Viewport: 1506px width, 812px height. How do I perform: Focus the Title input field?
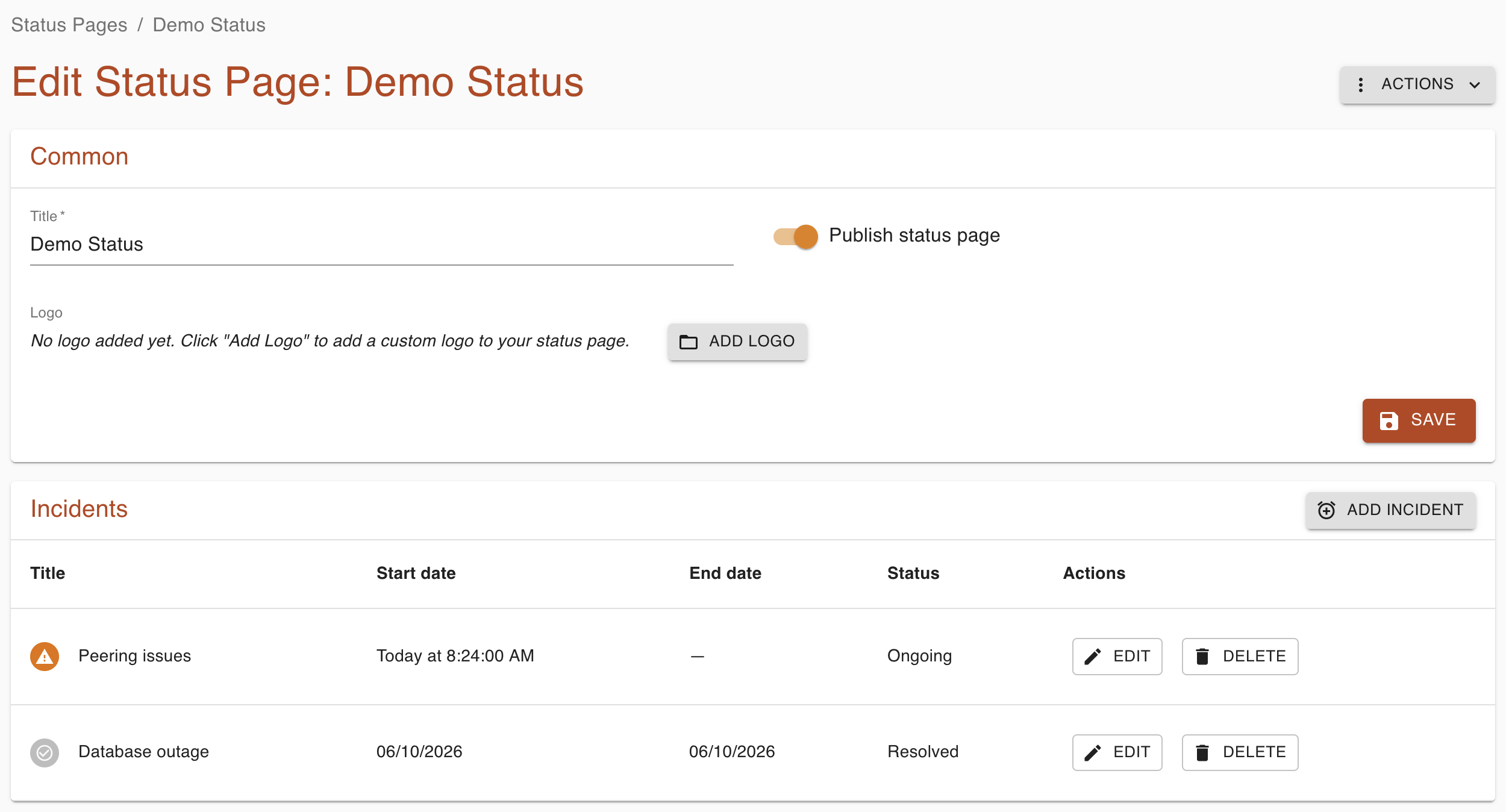click(382, 244)
